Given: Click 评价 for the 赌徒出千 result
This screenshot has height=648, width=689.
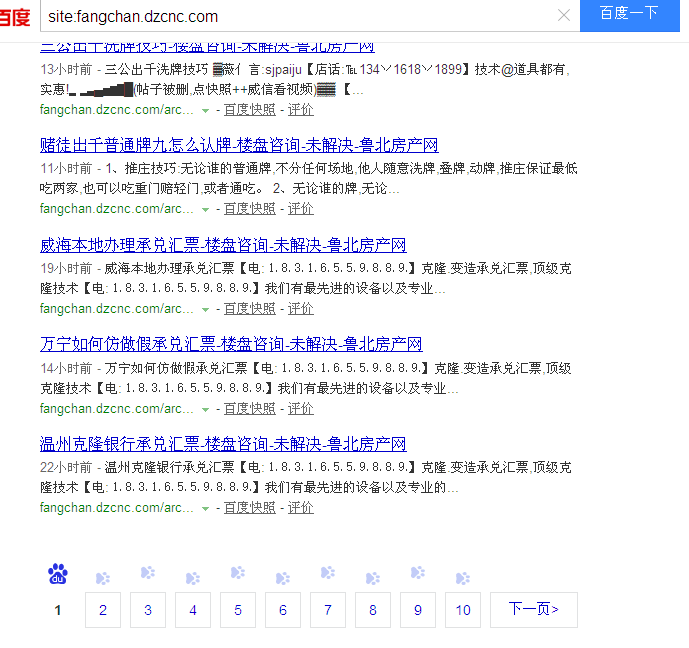Looking at the screenshot, I should [301, 209].
